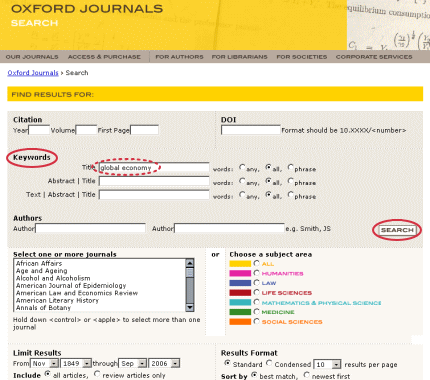The width and height of the screenshot is (430, 380).
Task: Click the green Medicine color swatch
Action: [240, 312]
